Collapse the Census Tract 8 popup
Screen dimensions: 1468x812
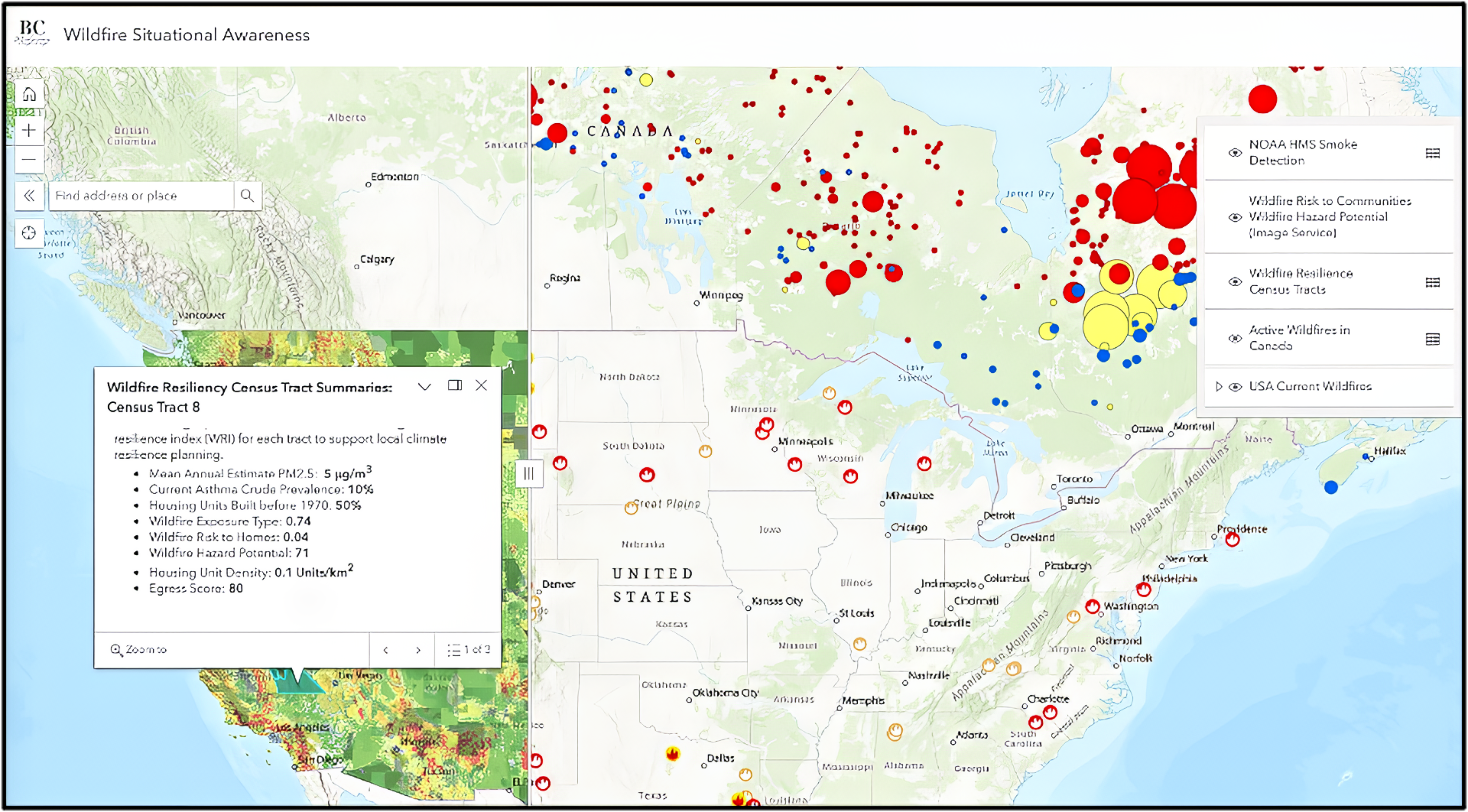pos(424,386)
